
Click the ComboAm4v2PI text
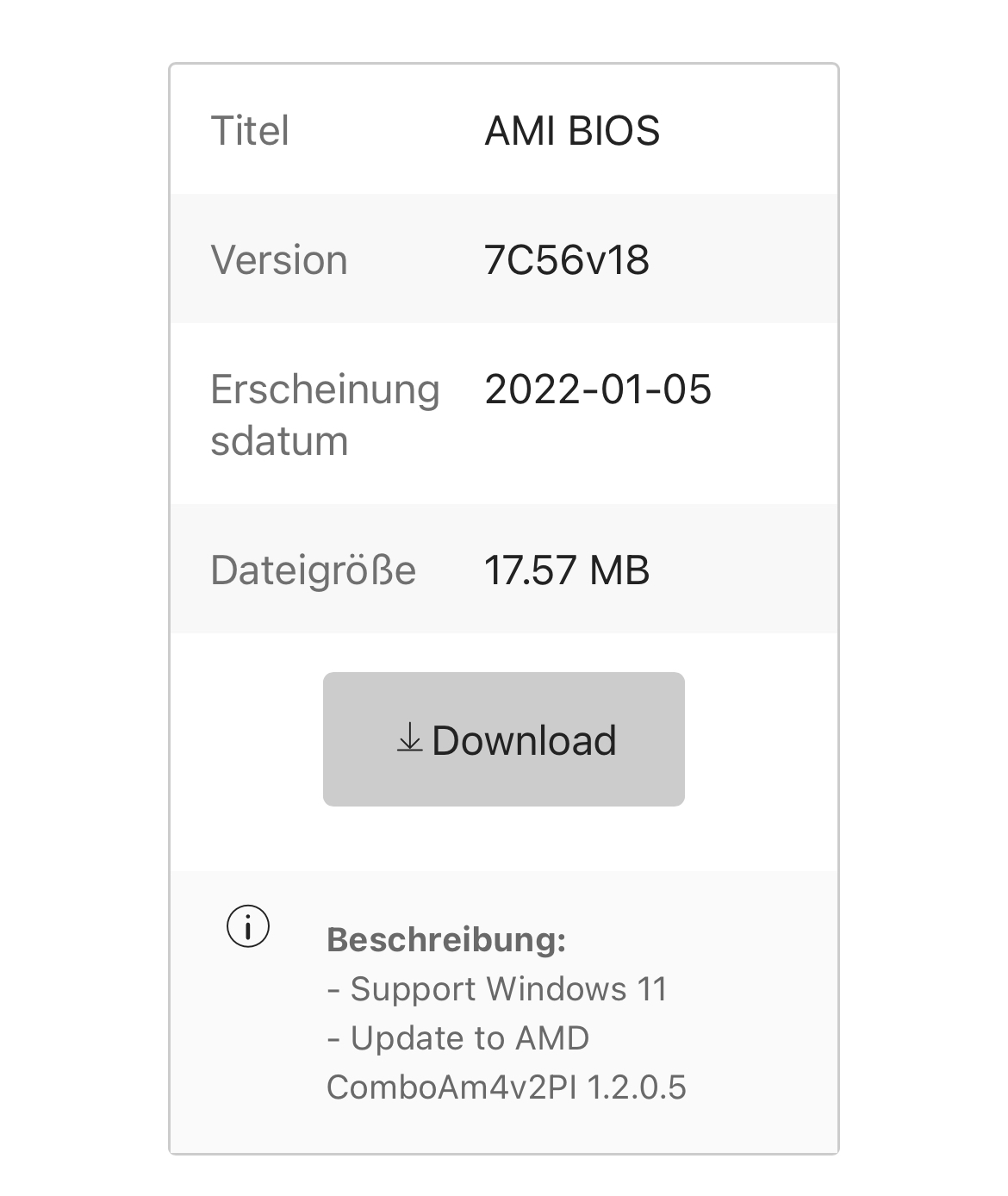point(451,1087)
